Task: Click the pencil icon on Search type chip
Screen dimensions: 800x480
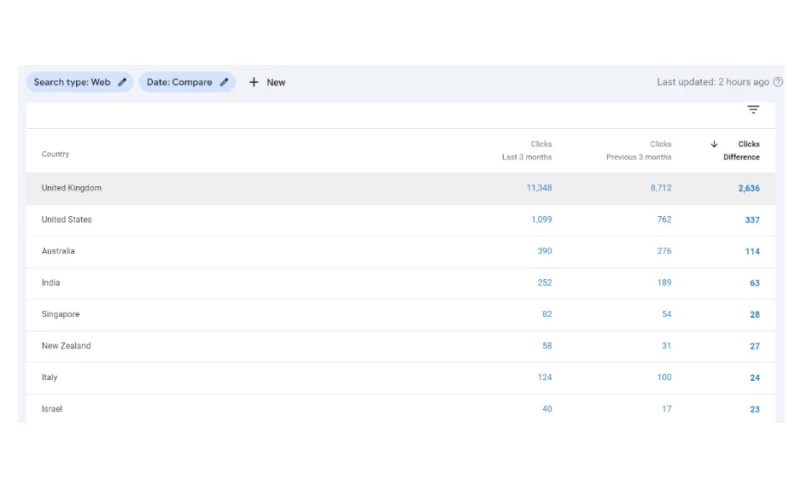Action: pos(122,83)
